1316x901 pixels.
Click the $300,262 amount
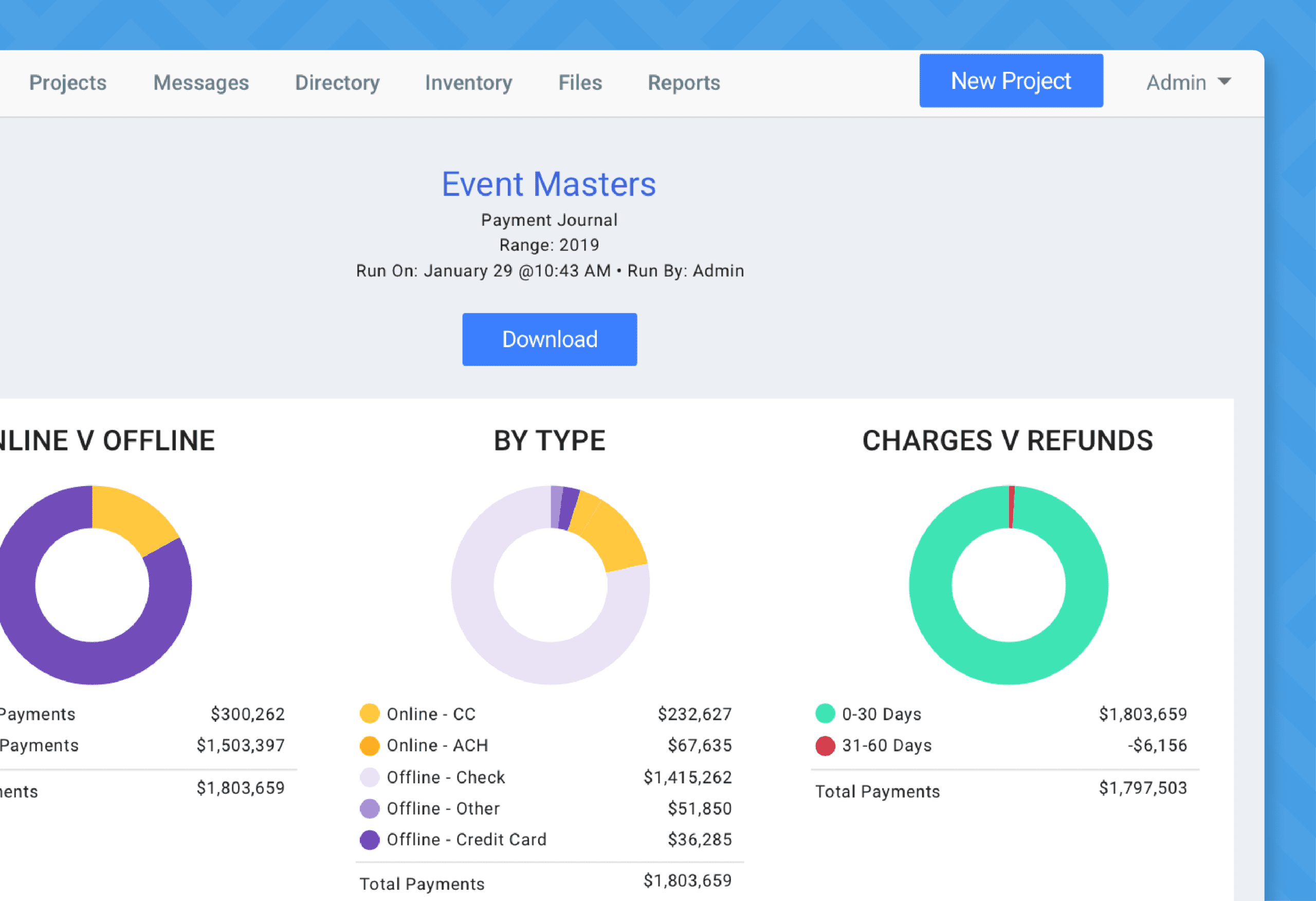click(247, 714)
